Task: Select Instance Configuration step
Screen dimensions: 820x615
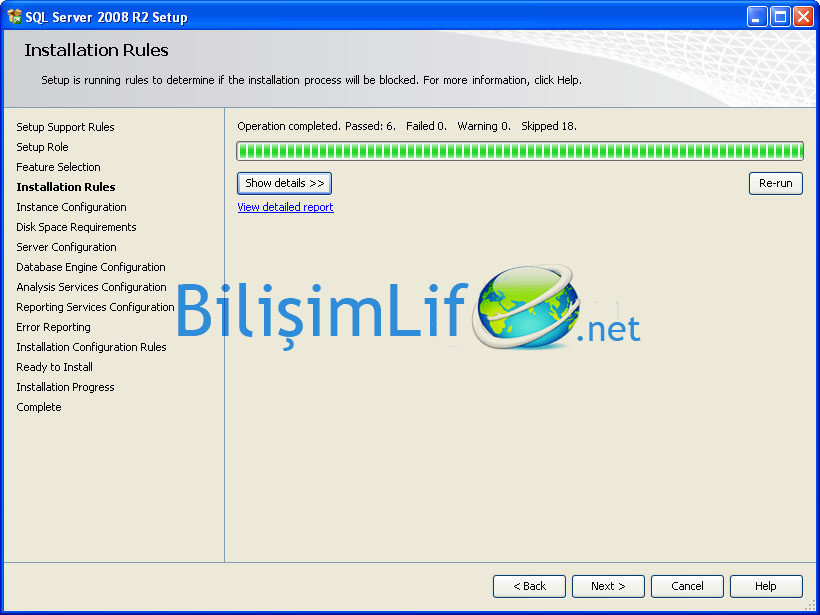Action: (72, 207)
